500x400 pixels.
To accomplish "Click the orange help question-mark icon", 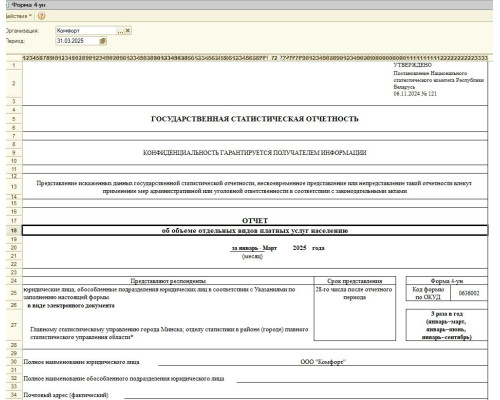I will (x=41, y=16).
